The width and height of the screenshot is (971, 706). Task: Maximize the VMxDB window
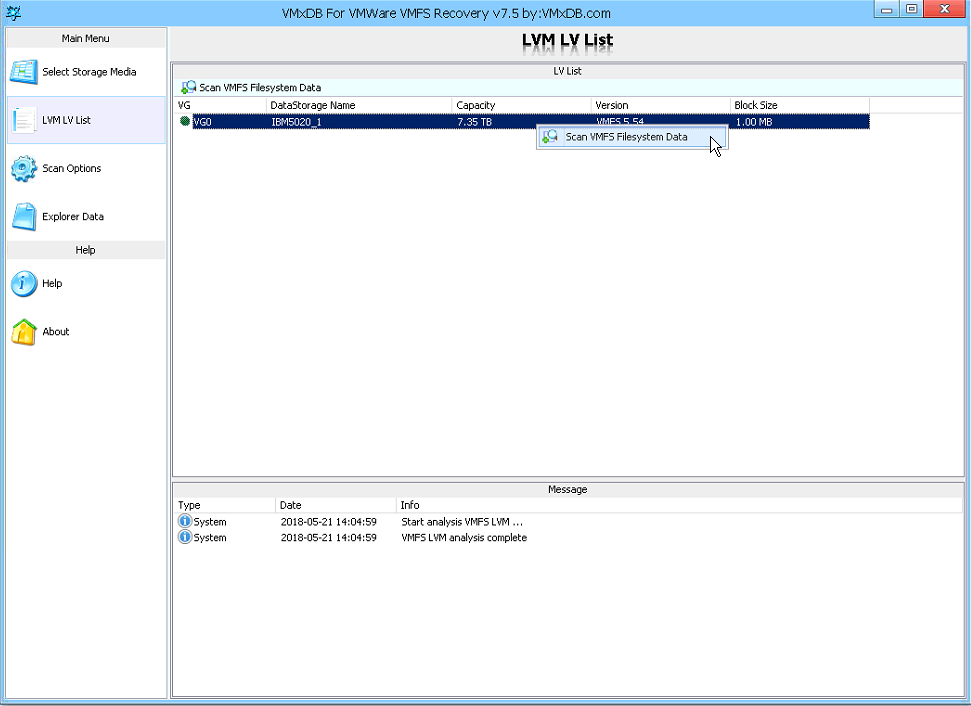point(911,9)
